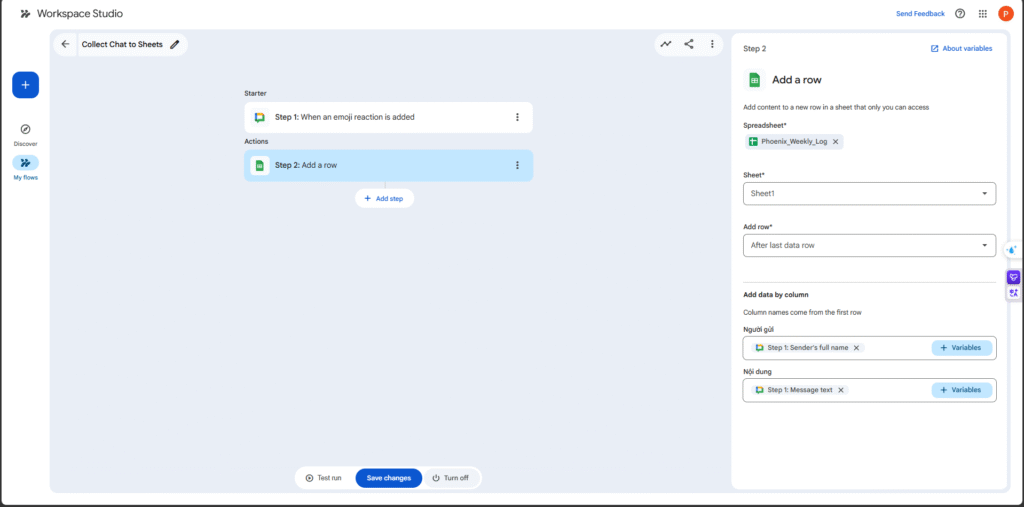Viewport: 1024px width, 507px height.
Task: Open Step 2 three-dot options menu
Action: [517, 165]
